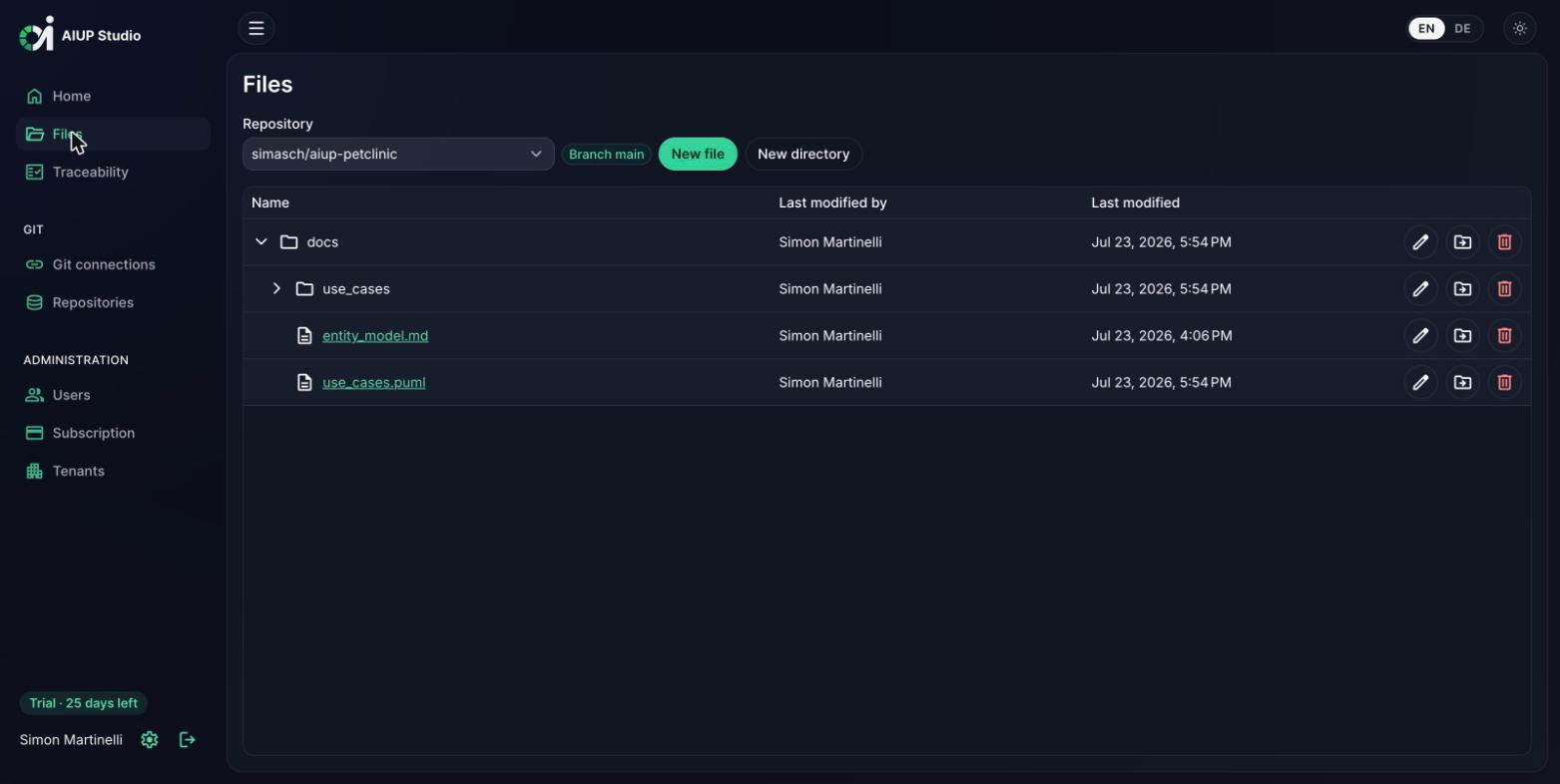
Task: Click the move icon for use_cases.puml
Action: pos(1462,383)
